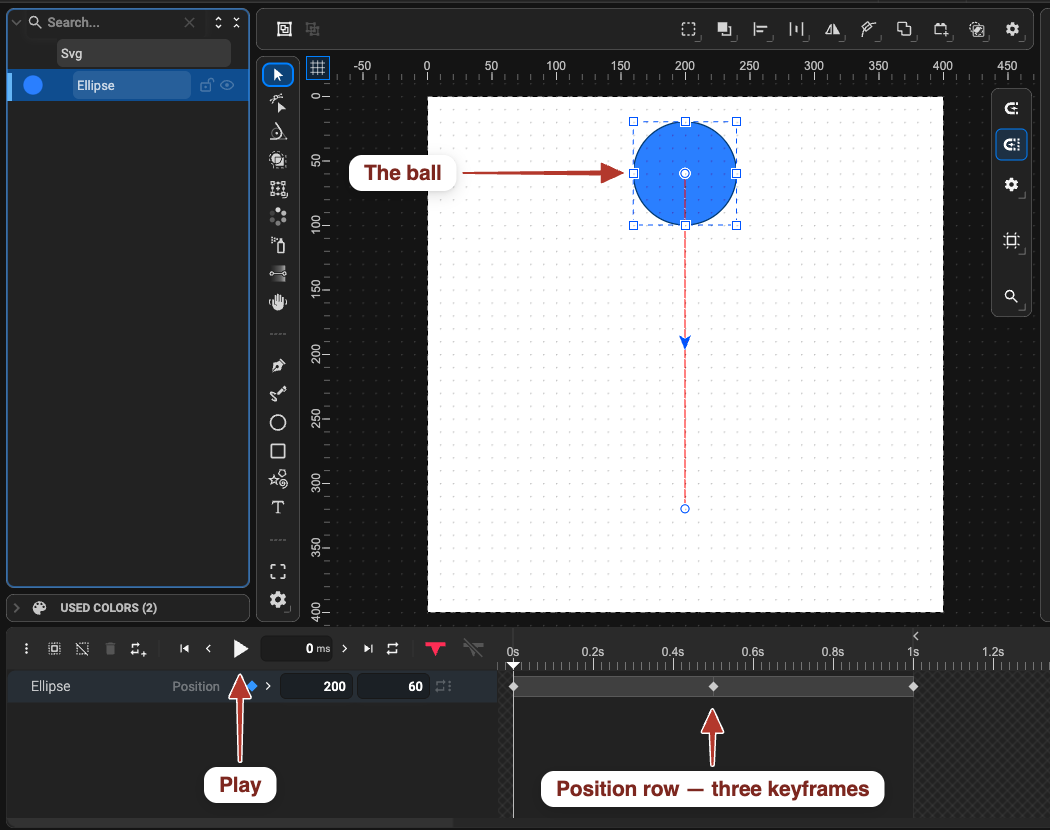Collapse the layers panel chevron beside search
The width and height of the screenshot is (1050, 830).
click(x=16, y=22)
